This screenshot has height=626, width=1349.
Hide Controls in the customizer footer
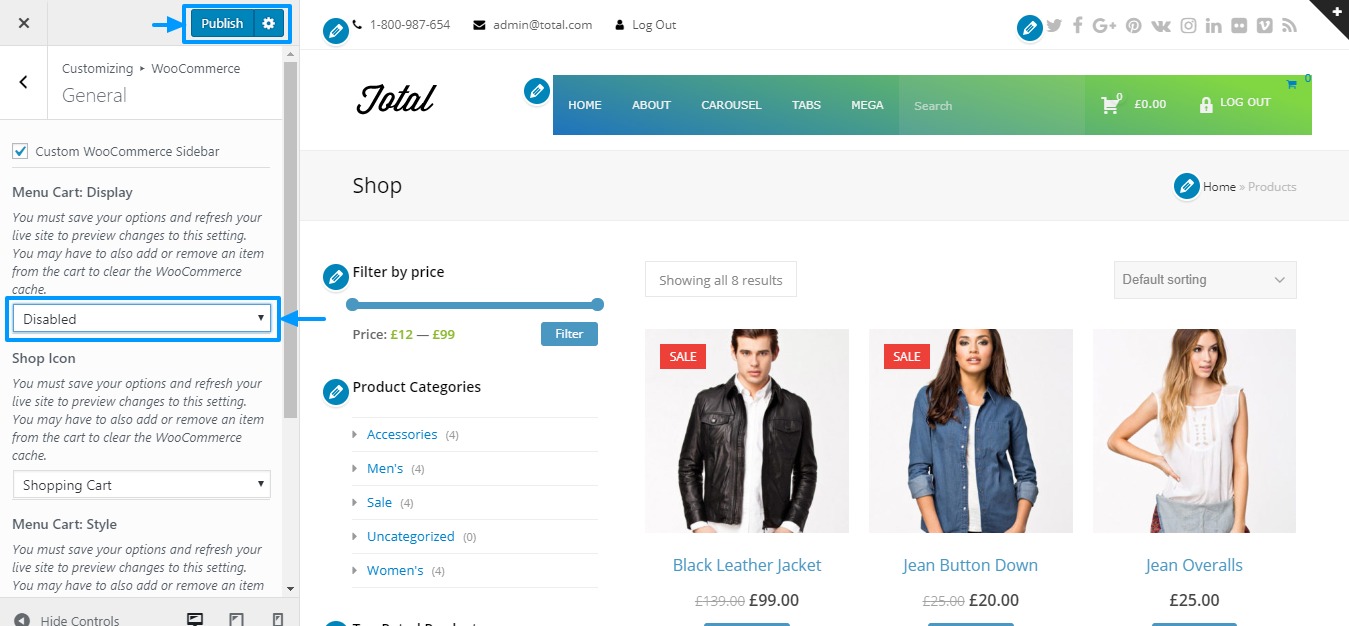point(67,620)
